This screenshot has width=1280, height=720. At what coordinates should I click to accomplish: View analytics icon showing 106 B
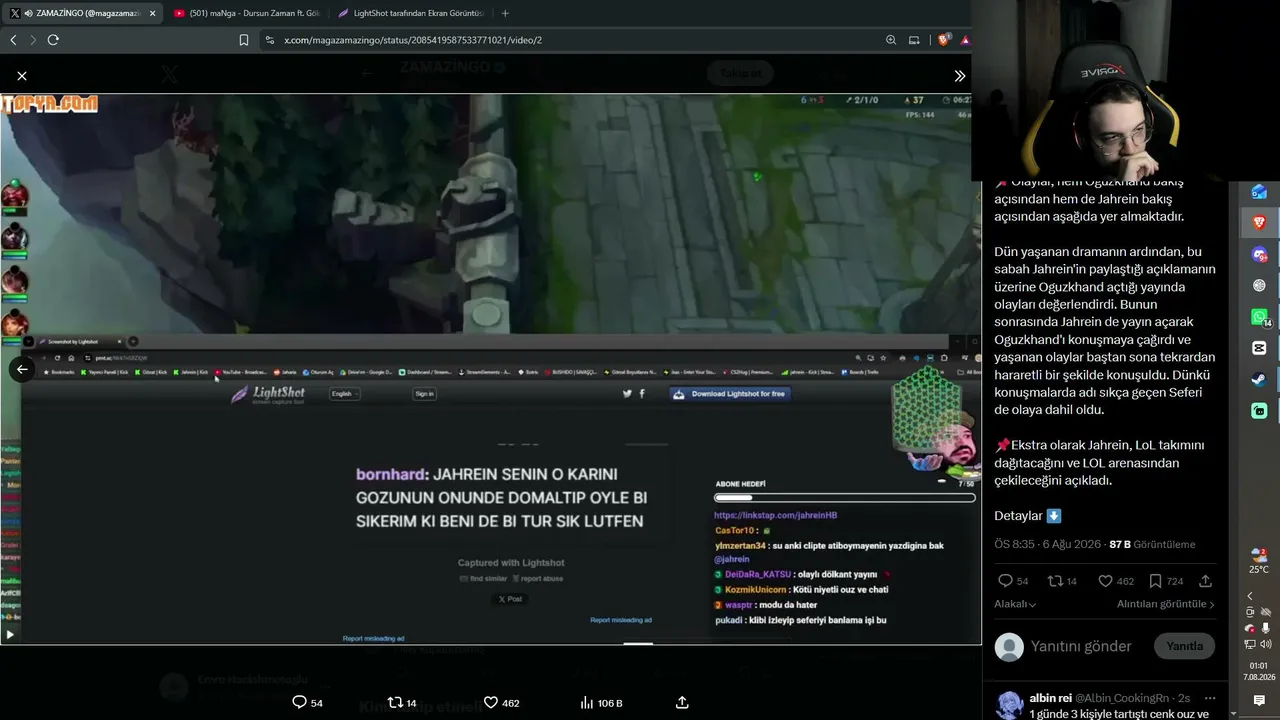[x=601, y=703]
